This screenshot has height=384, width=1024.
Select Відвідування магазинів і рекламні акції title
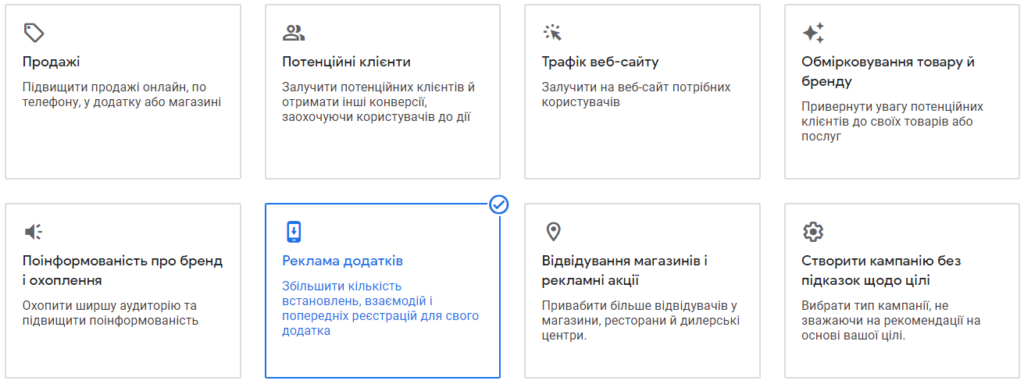(x=625, y=271)
